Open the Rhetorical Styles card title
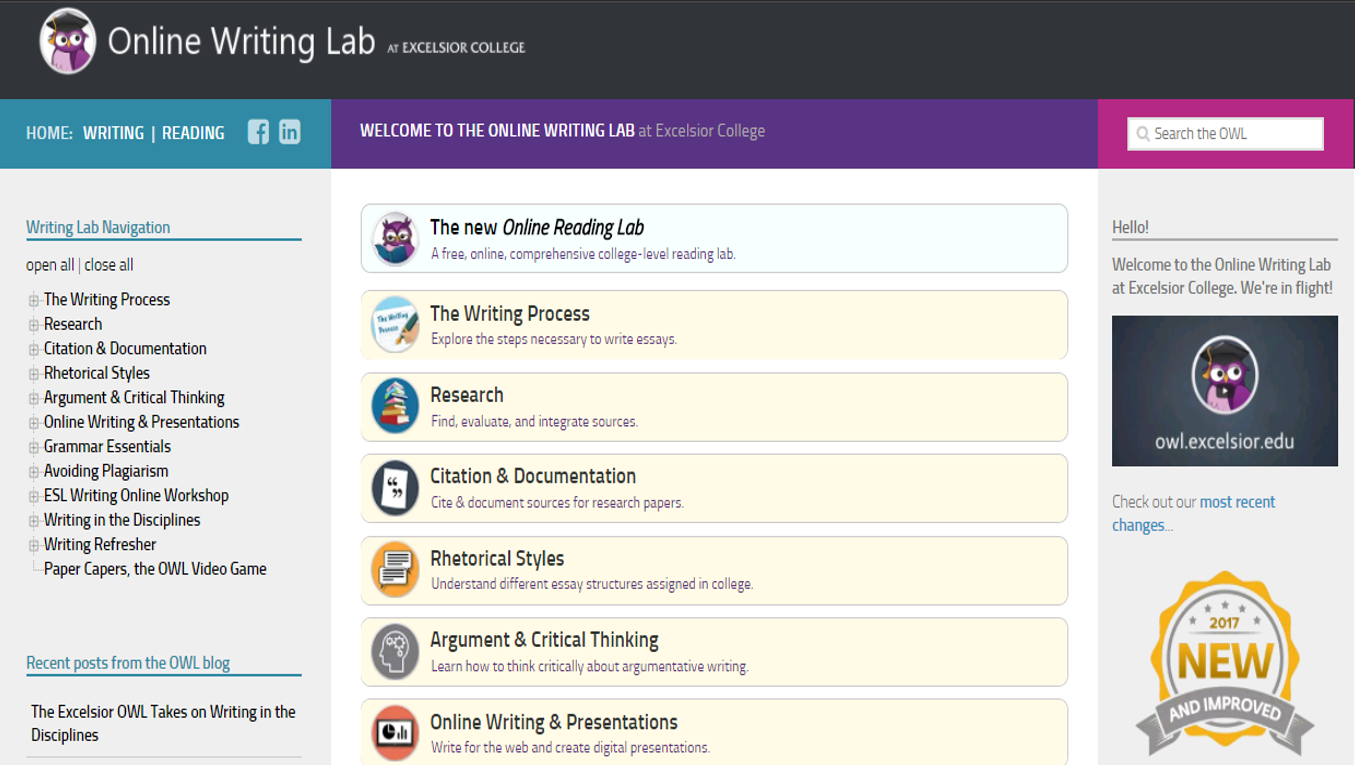Viewport: 1355px width, 765px height. 497,559
